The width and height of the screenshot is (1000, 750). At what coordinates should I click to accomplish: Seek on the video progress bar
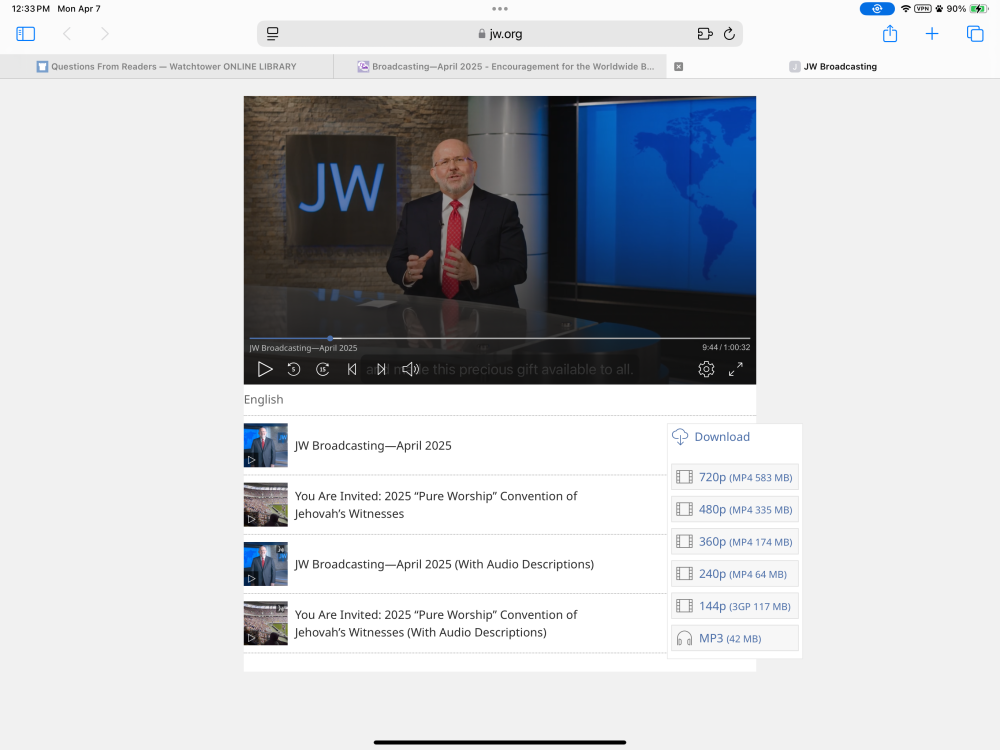[x=500, y=338]
